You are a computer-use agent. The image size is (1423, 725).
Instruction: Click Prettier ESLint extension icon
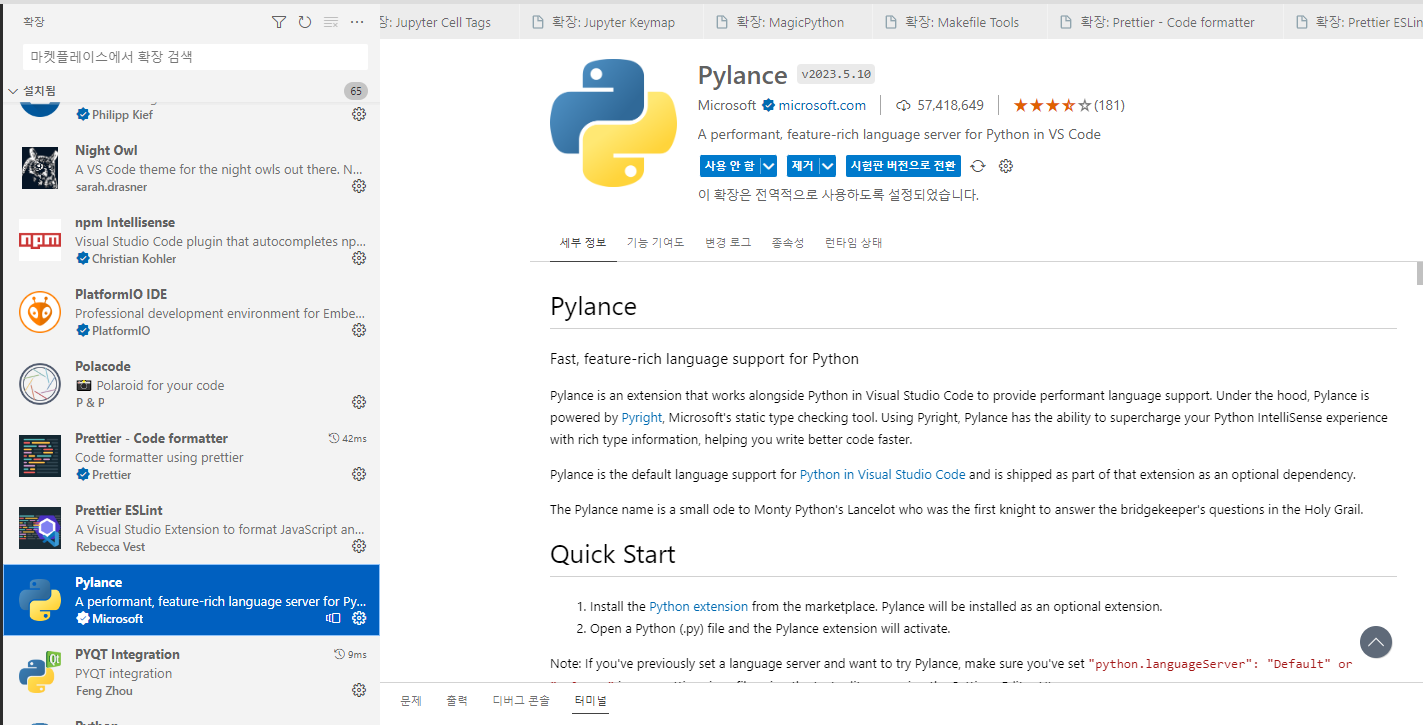pos(40,528)
